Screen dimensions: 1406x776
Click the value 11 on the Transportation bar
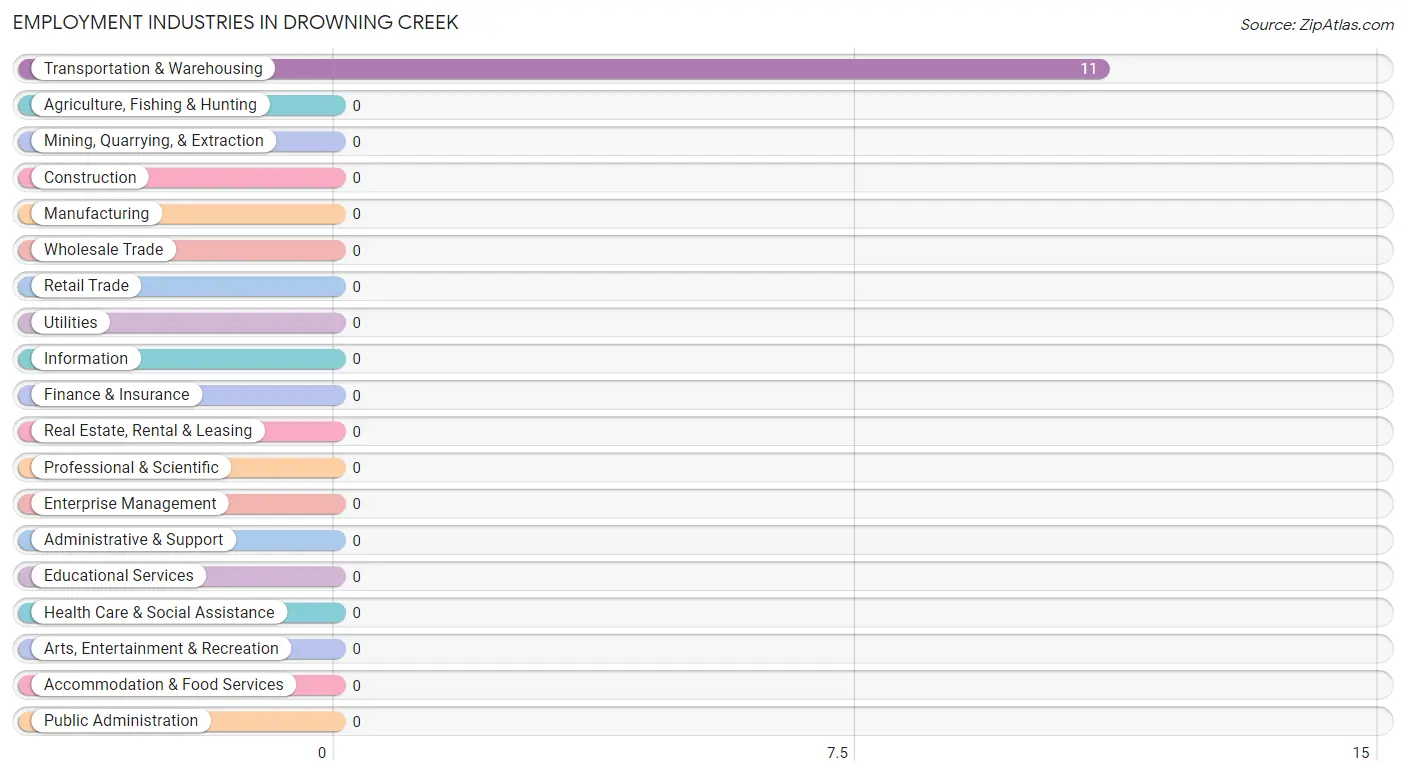pos(1088,69)
